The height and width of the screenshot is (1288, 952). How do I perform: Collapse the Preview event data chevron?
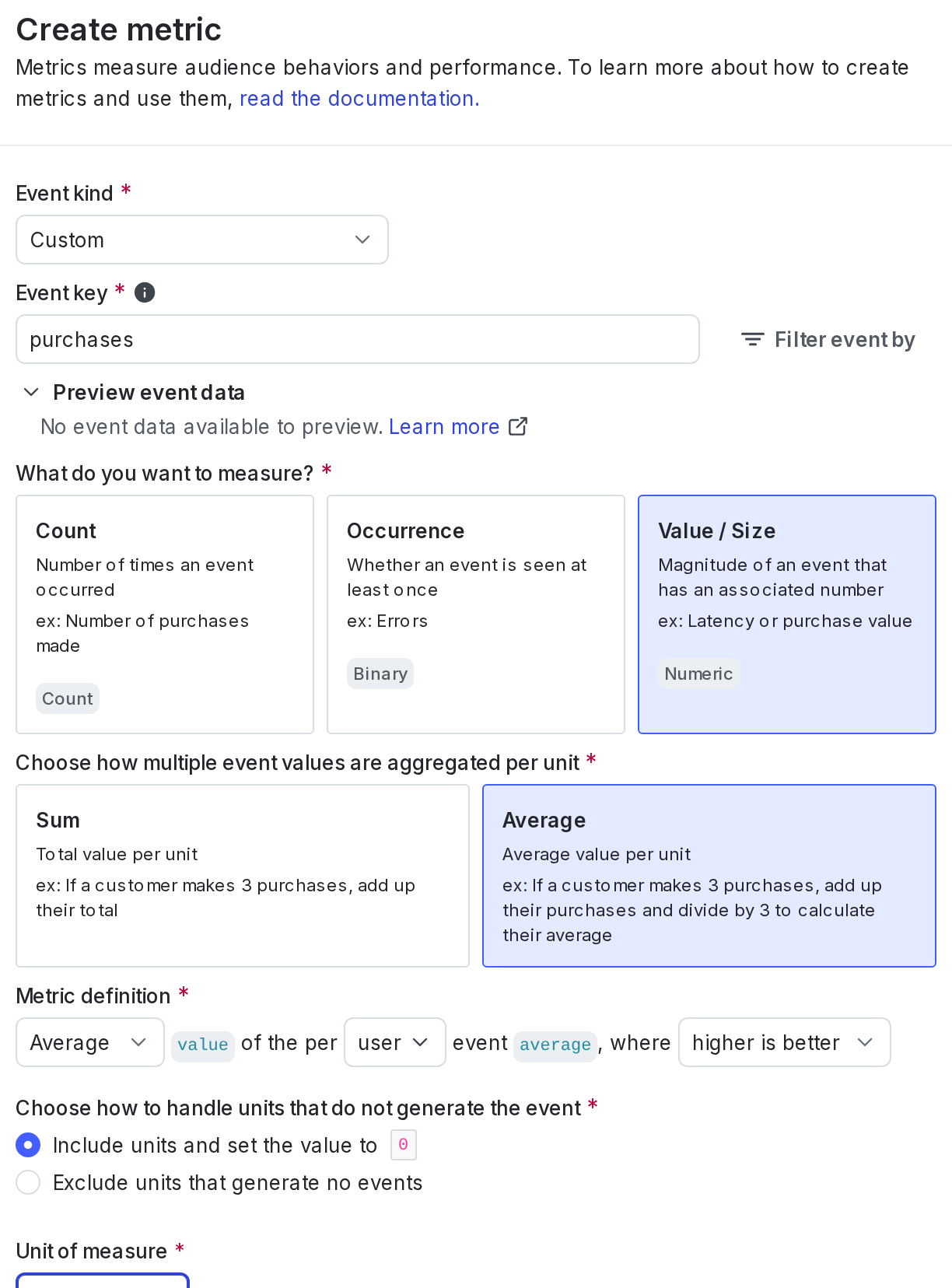(31, 392)
